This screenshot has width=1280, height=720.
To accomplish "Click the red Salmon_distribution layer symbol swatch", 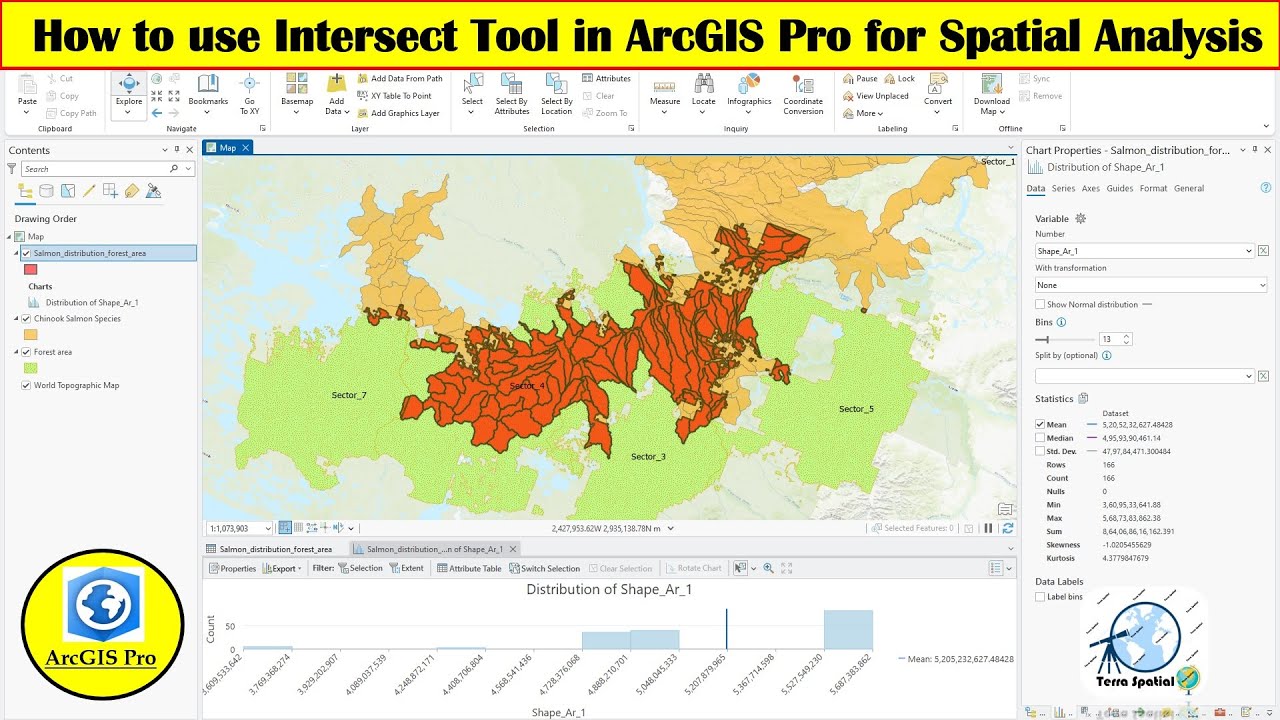I will (30, 270).
